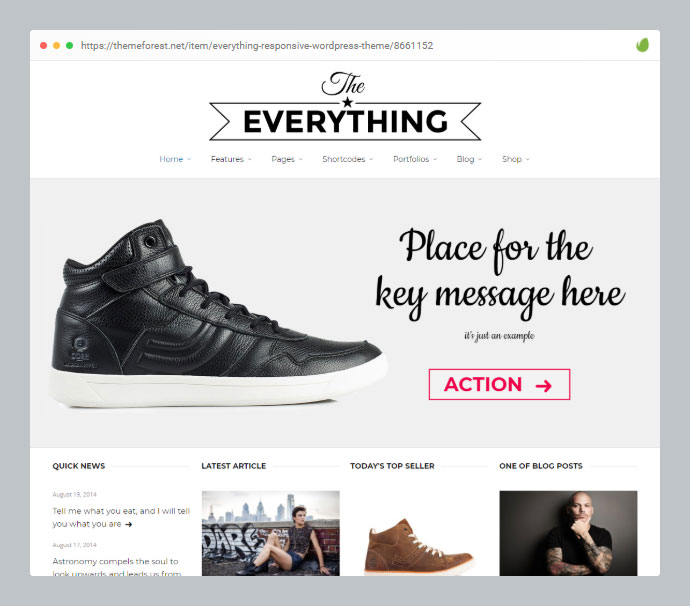Open the Portfolios menu item
Viewport: 690px width, 606px height.
[x=411, y=159]
